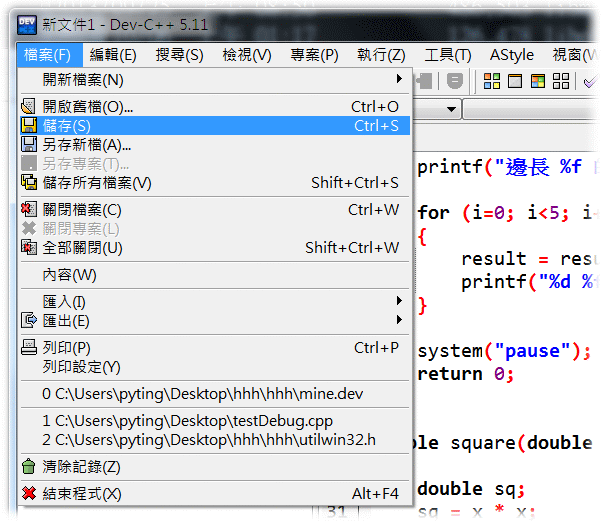Open the 專案(P) menu
Viewport: 601px width, 521px height.
coord(314,55)
